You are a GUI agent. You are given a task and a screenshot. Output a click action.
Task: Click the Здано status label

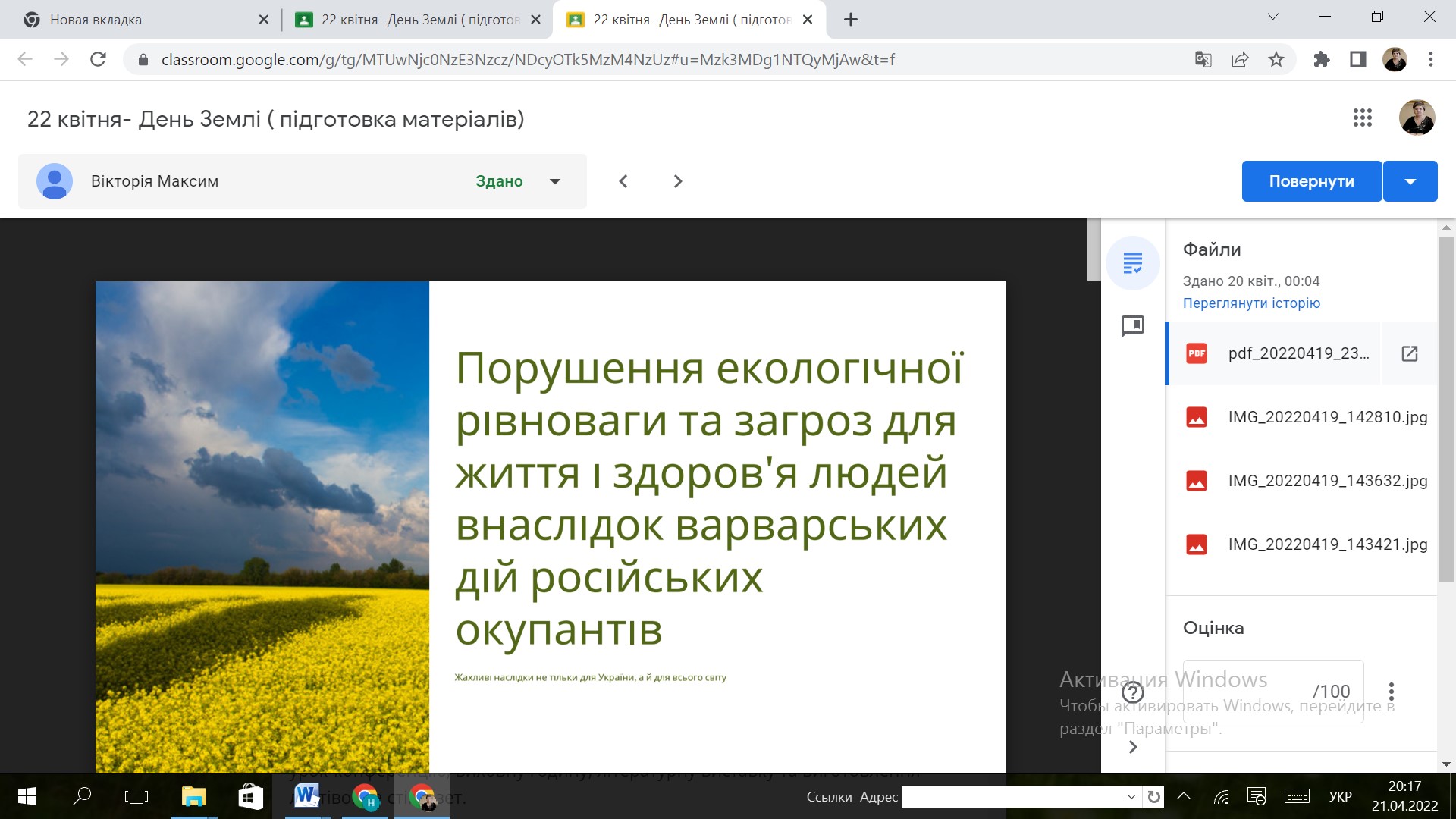coord(499,181)
